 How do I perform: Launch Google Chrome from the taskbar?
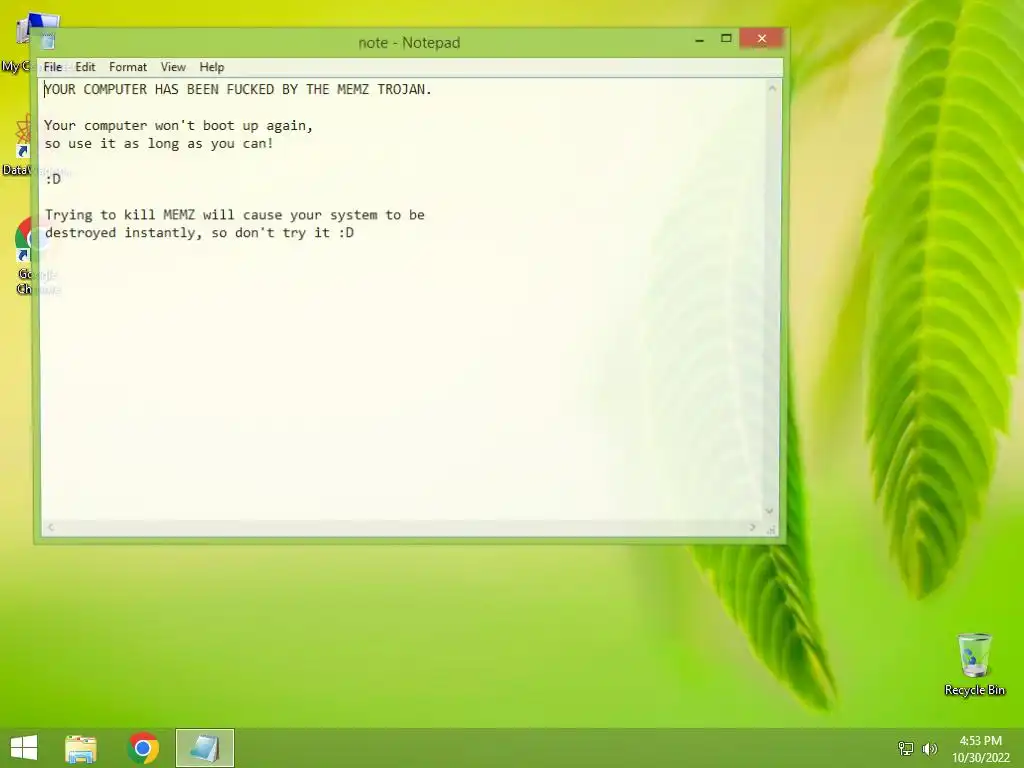(x=144, y=748)
